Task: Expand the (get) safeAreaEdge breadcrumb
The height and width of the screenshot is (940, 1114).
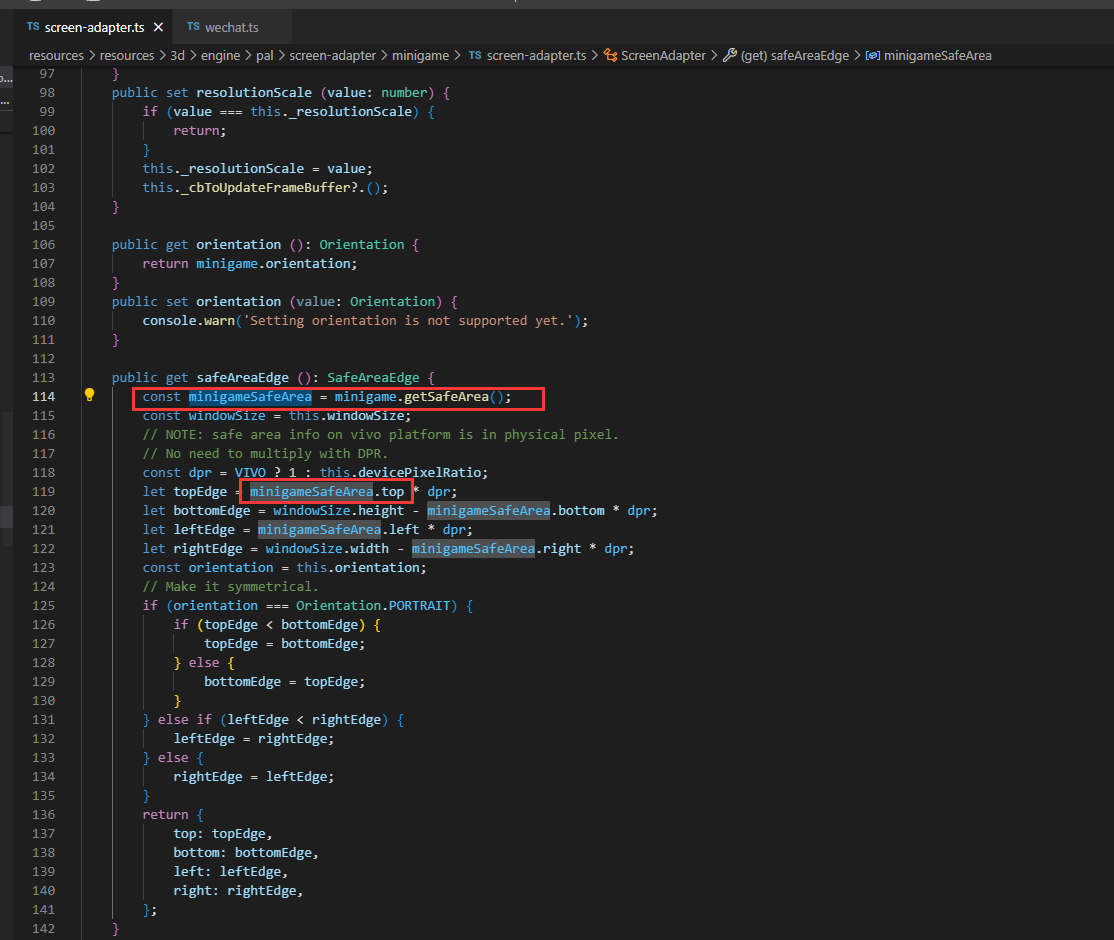Action: pyautogui.click(x=794, y=55)
